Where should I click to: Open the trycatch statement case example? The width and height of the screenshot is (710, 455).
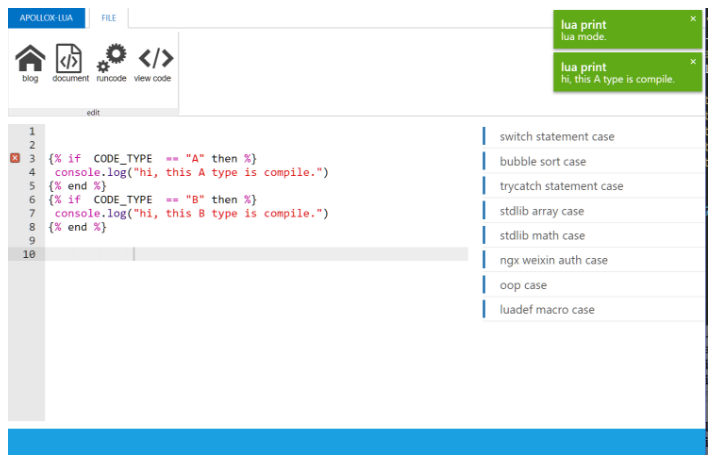pos(561,186)
